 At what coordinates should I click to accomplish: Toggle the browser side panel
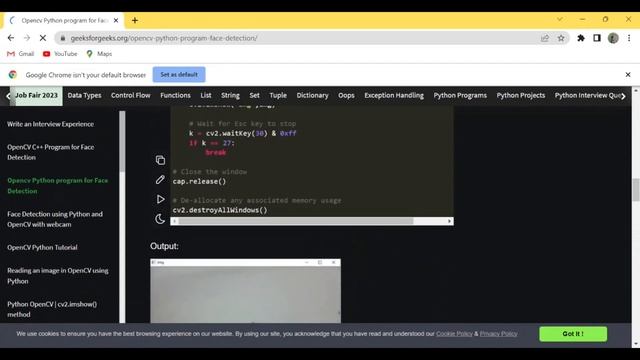pyautogui.click(x=597, y=38)
